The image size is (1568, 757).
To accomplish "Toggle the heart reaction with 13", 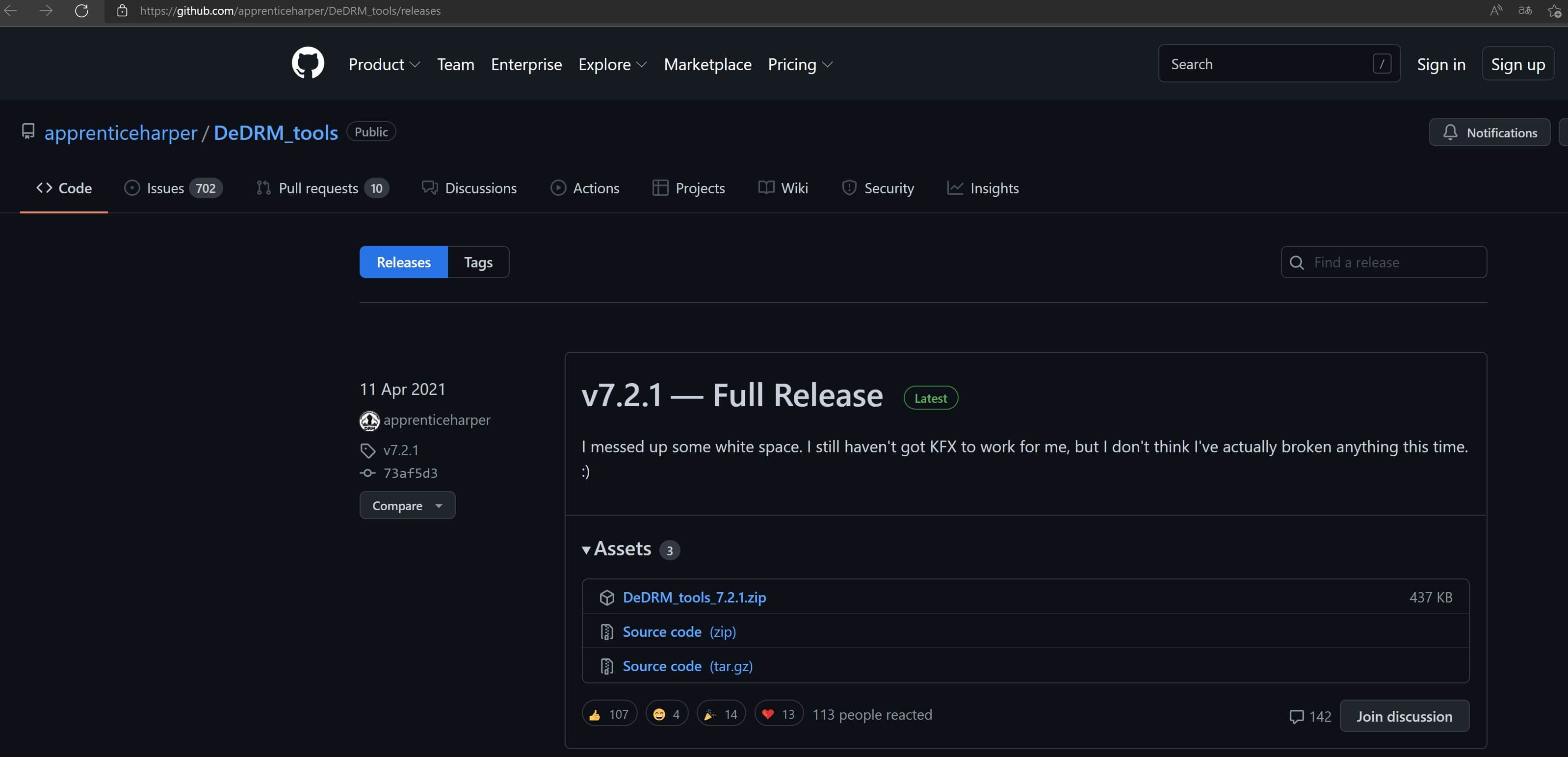I will pos(778,714).
